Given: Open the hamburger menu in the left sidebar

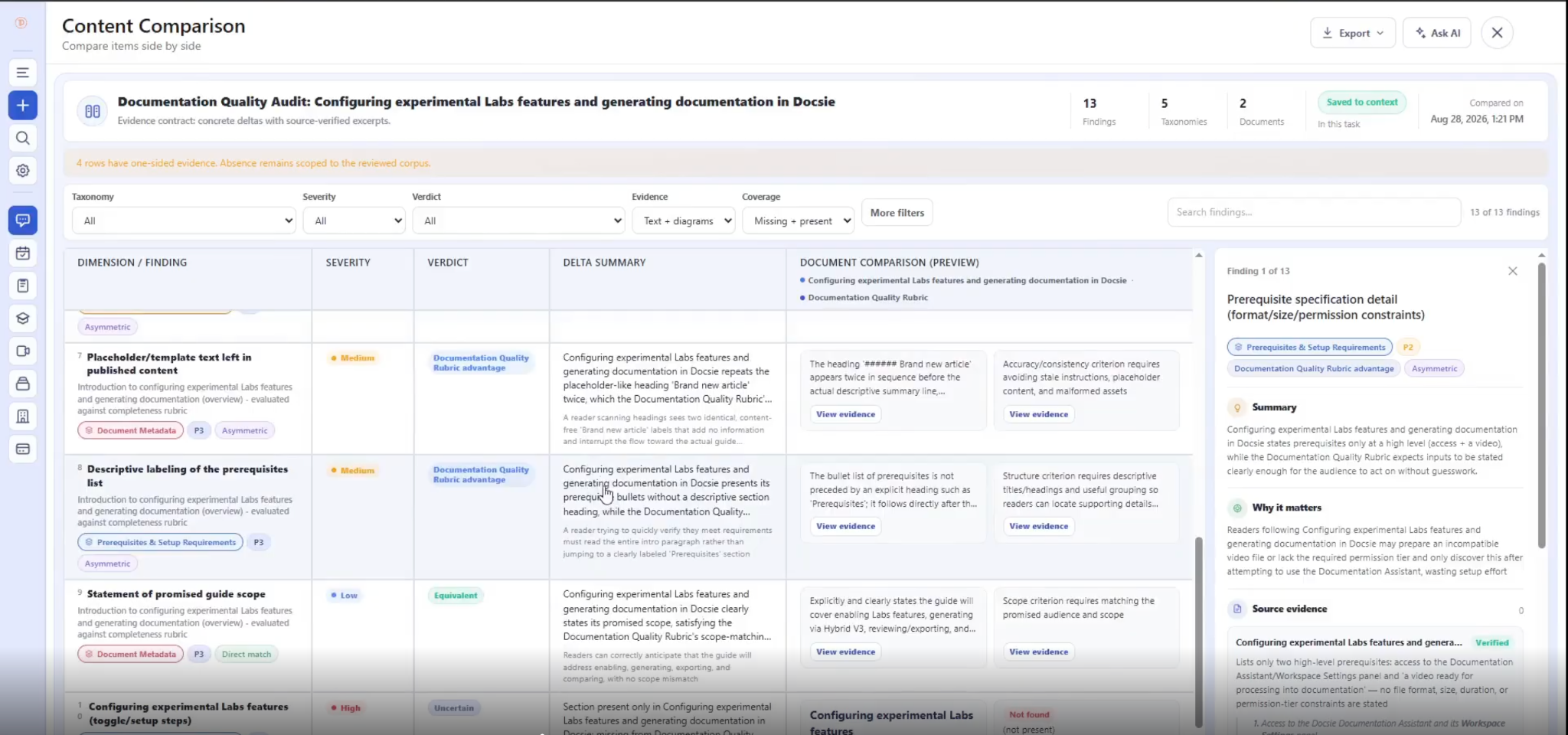Looking at the screenshot, I should (23, 73).
